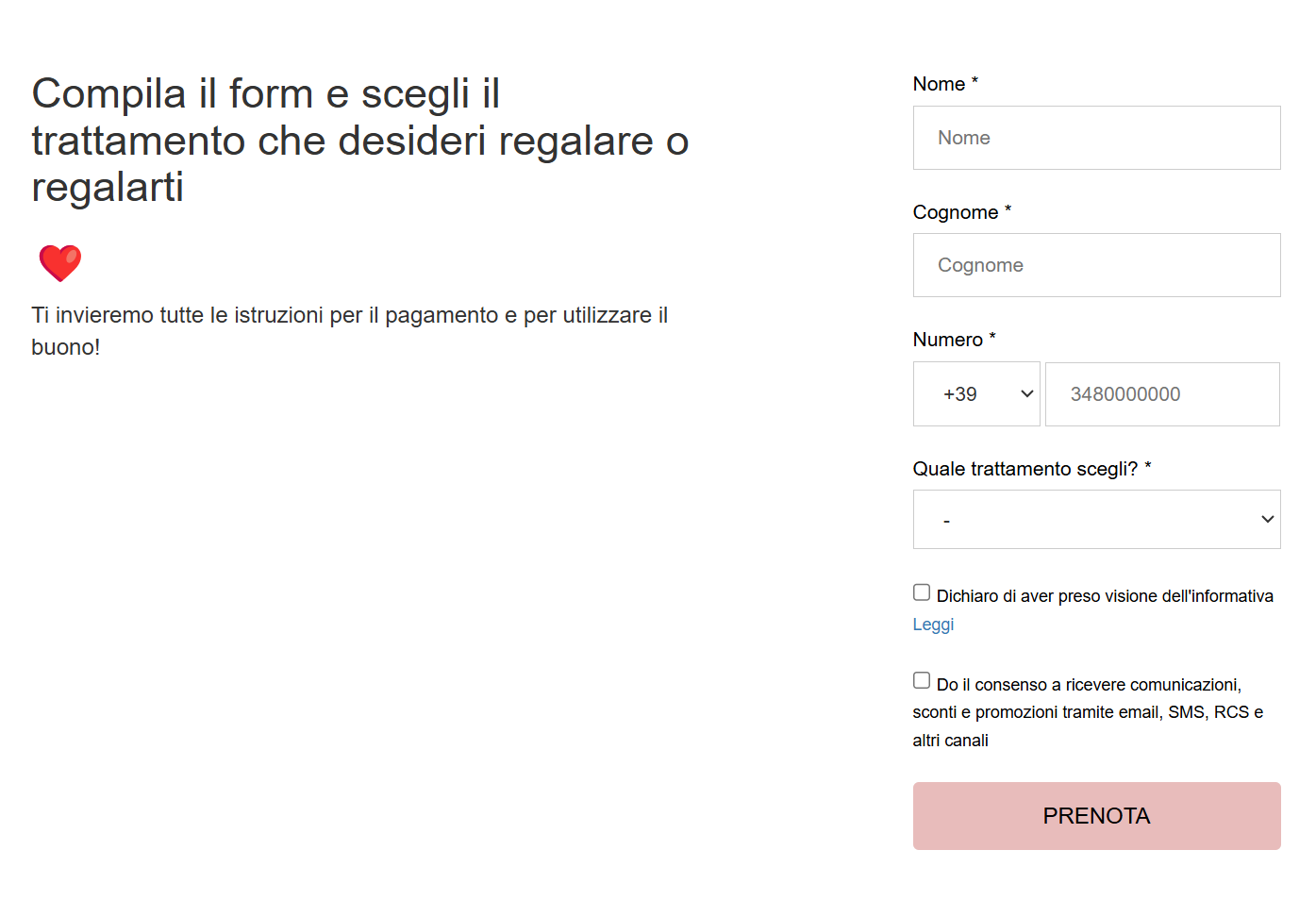Screen dimensions: 1316x900
Task: Select the phone number field showing 3480000000
Action: (x=1161, y=393)
